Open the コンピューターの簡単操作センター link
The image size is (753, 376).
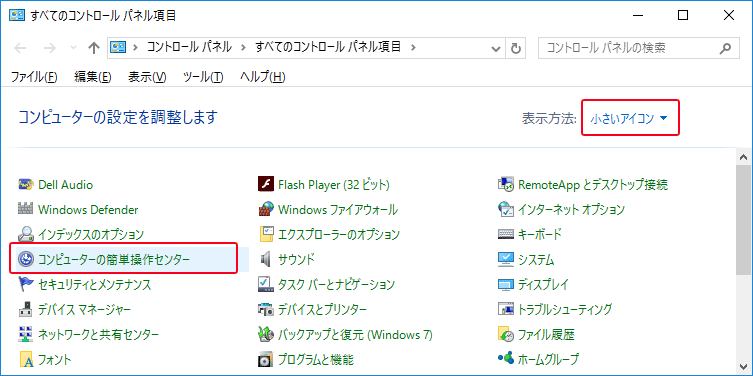[114, 259]
